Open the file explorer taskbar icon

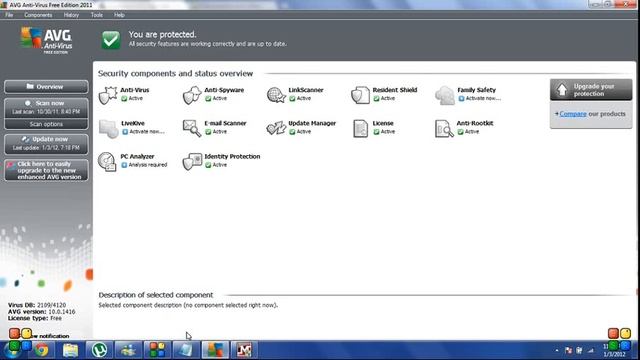pyautogui.click(x=70, y=350)
